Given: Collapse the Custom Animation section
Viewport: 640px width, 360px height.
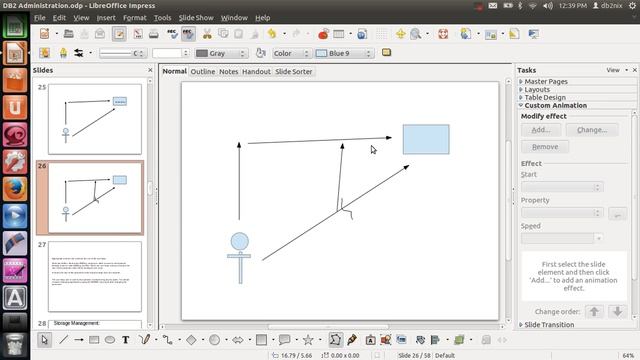Looking at the screenshot, I should pos(556,105).
